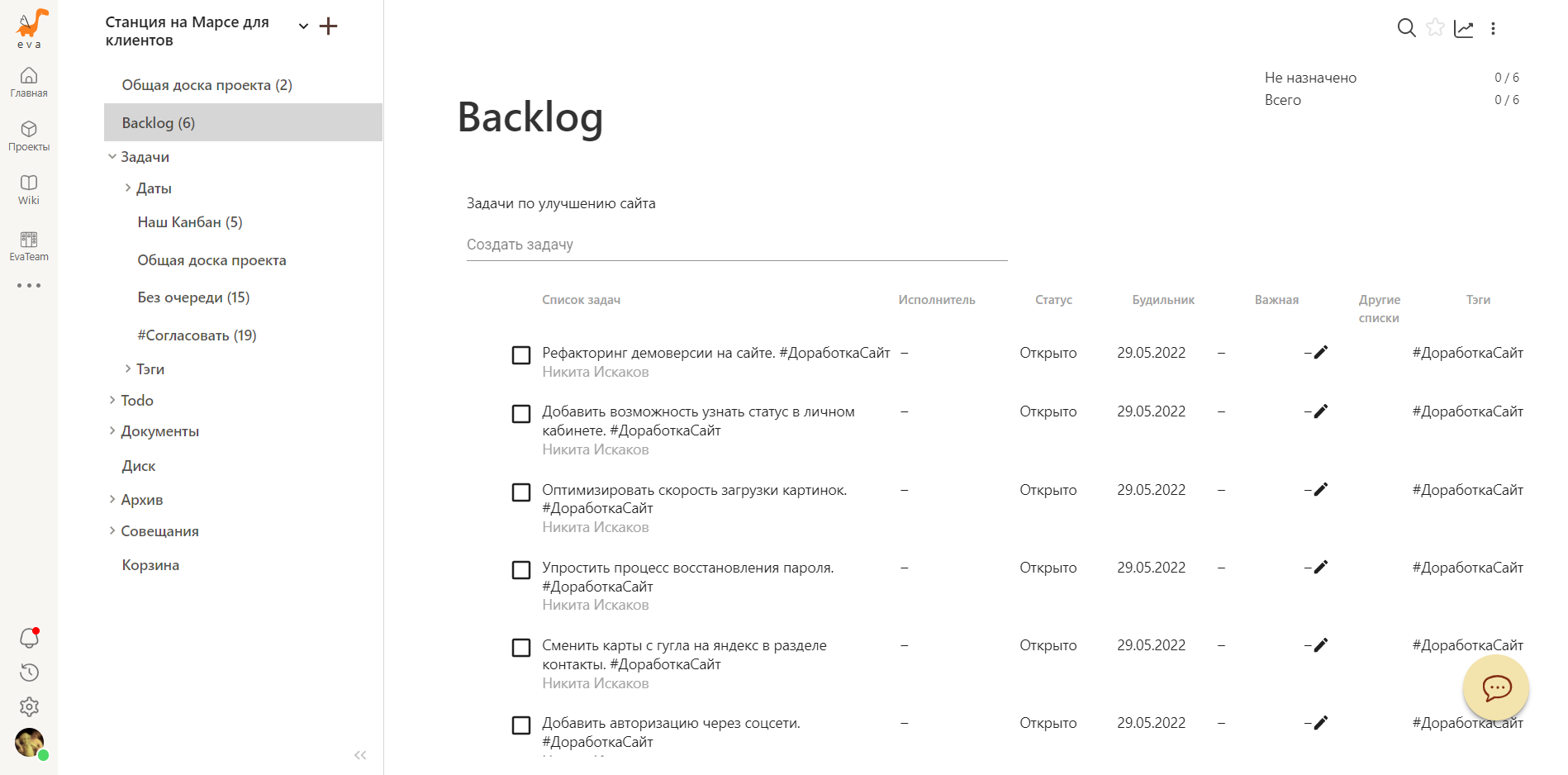
Task: Click the 'Создать задачу' input field
Action: [x=735, y=245]
